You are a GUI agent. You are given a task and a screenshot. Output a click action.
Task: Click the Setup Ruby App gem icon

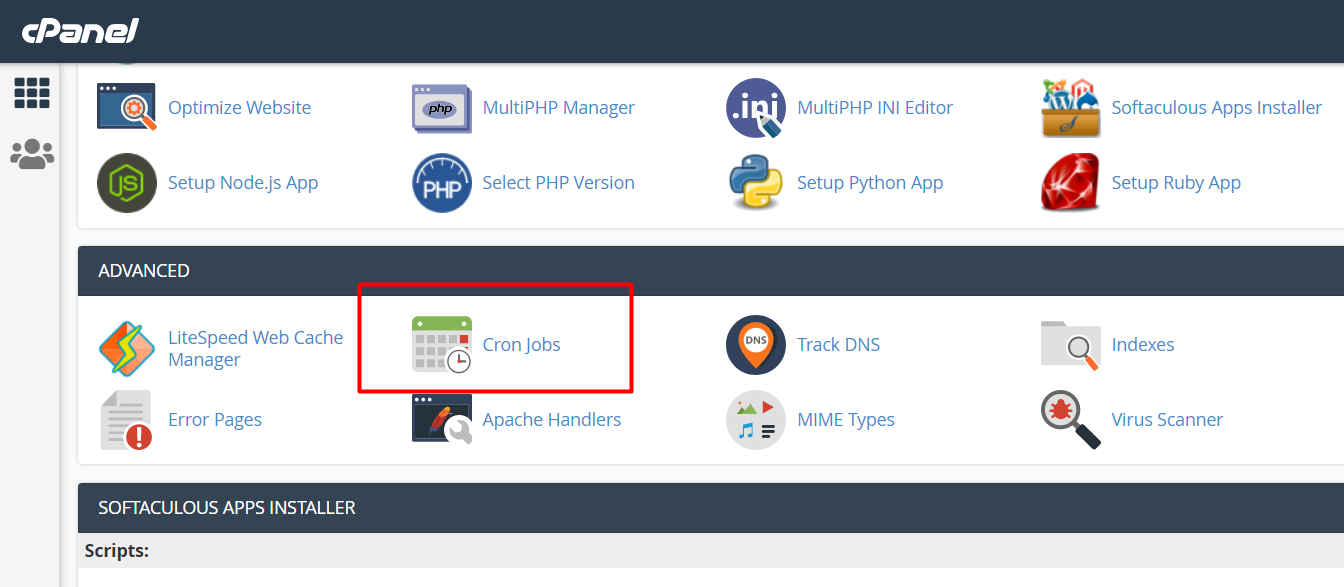point(1070,183)
